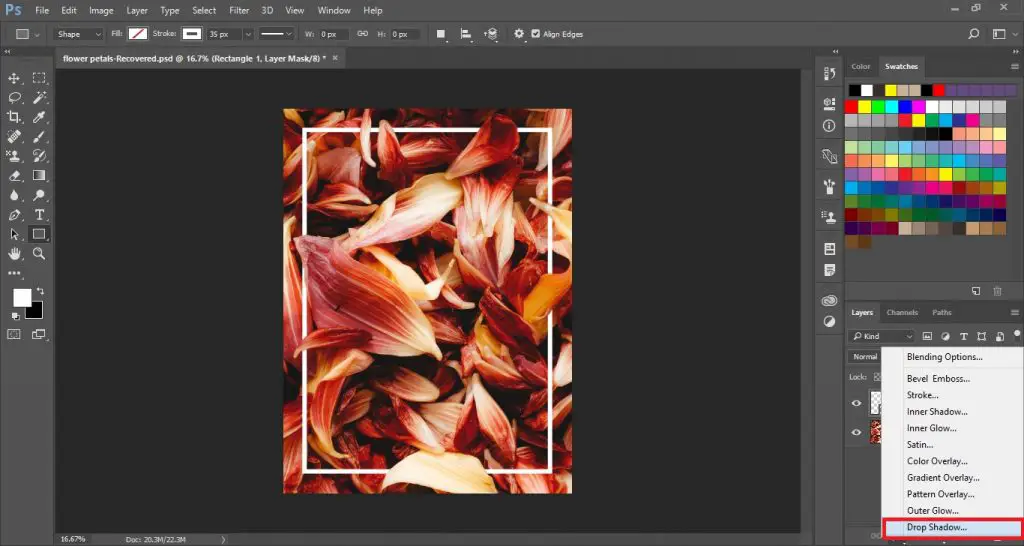Select the Horizontal Type tool
Image resolution: width=1024 pixels, height=546 pixels.
pyautogui.click(x=39, y=215)
